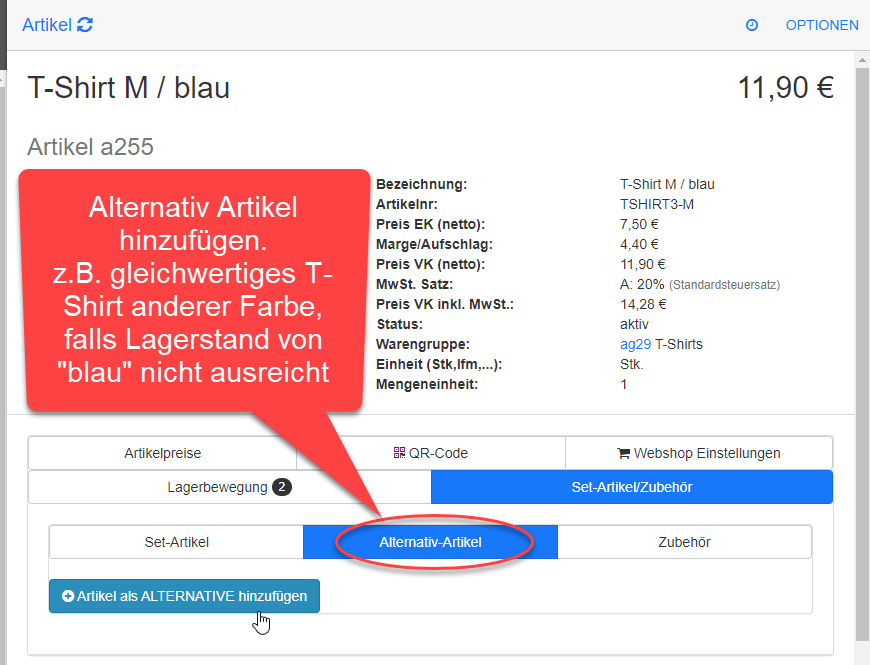Click the Bezeichnung label
Viewport: 870px width, 665px height.
(422, 185)
